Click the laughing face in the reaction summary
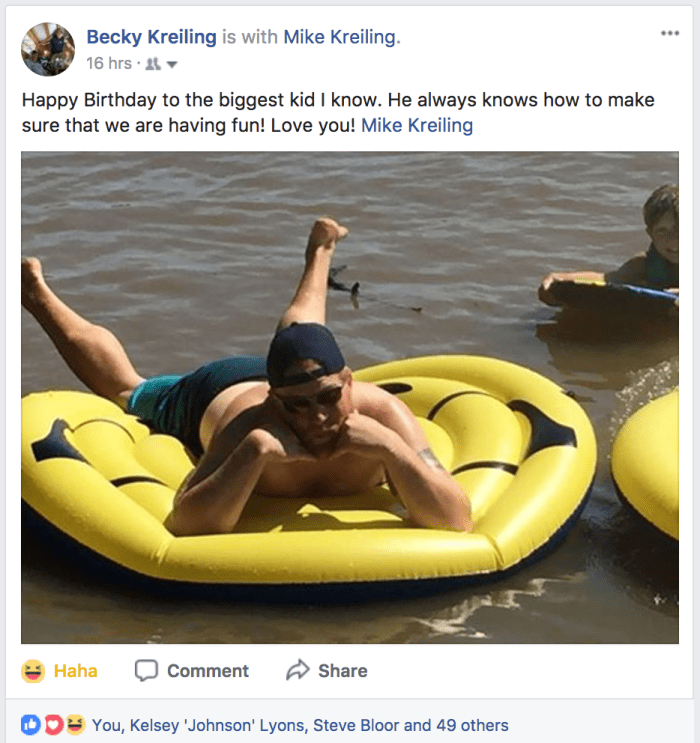Viewport: 700px width, 743px height. (75, 725)
